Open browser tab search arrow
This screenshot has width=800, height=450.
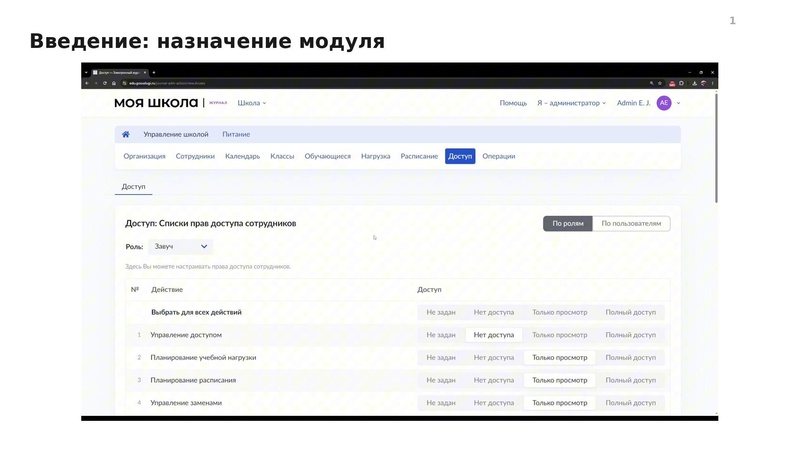(86, 72)
